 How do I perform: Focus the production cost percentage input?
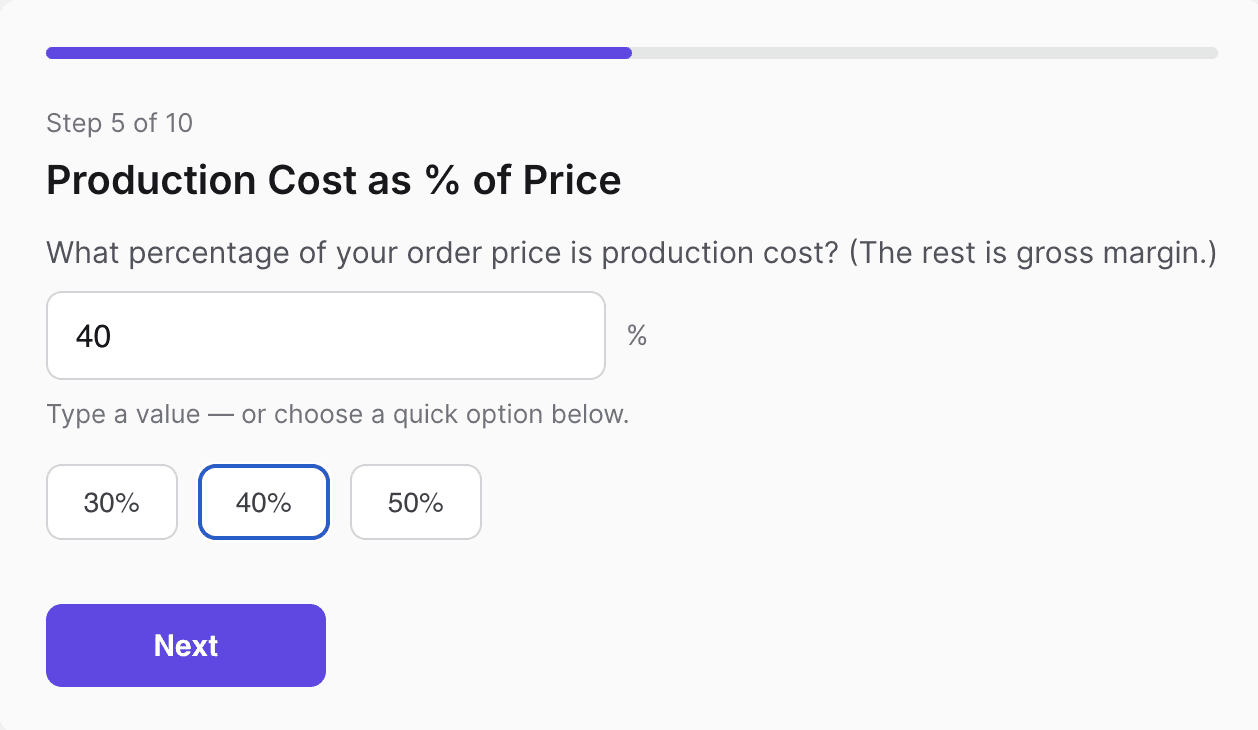coord(326,336)
